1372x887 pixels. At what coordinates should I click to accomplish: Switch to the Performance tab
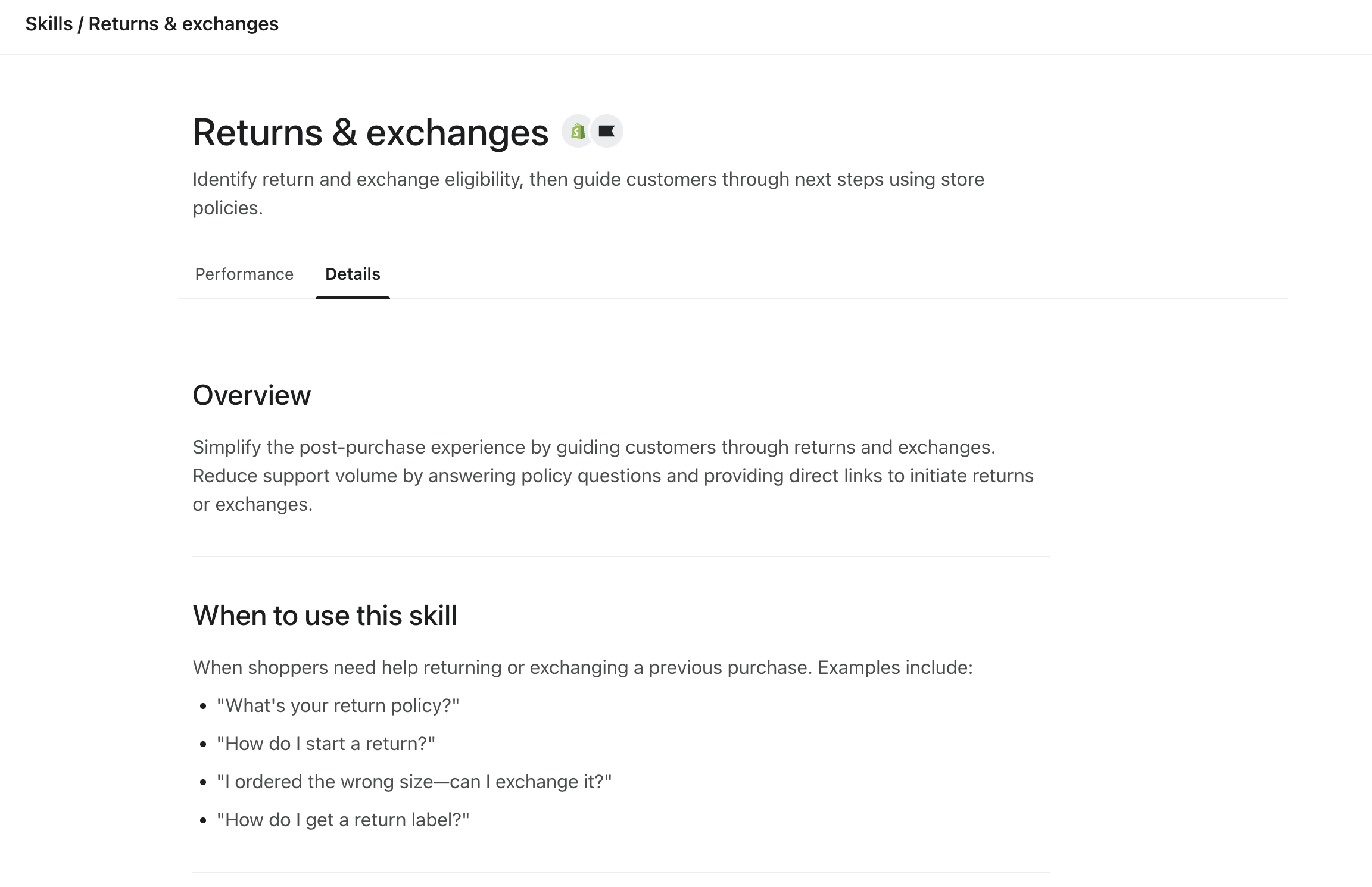pyautogui.click(x=244, y=274)
